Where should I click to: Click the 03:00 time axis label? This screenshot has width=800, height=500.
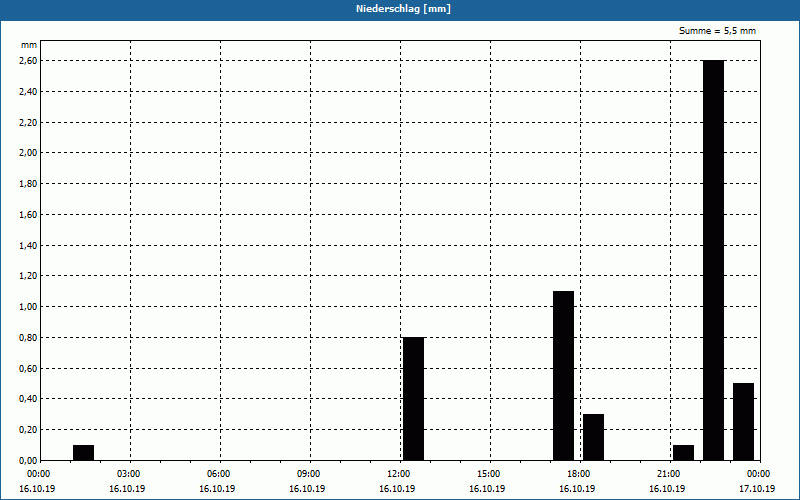point(127,474)
